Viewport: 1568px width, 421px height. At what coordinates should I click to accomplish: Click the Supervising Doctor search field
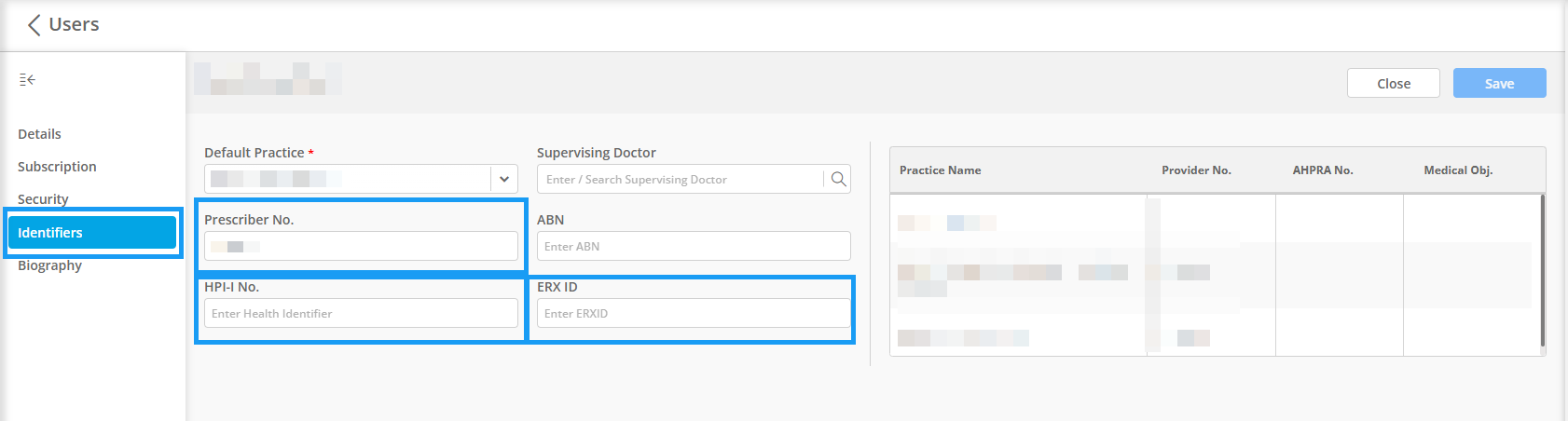click(x=681, y=179)
